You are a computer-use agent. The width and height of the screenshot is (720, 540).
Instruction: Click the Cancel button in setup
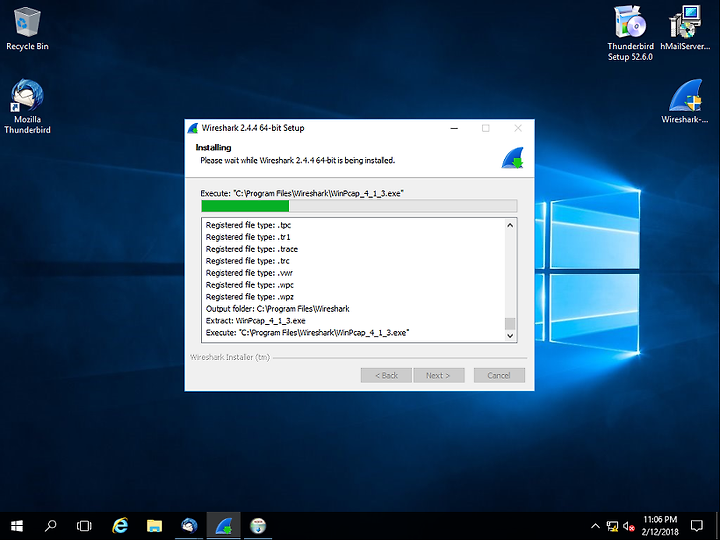coord(499,376)
